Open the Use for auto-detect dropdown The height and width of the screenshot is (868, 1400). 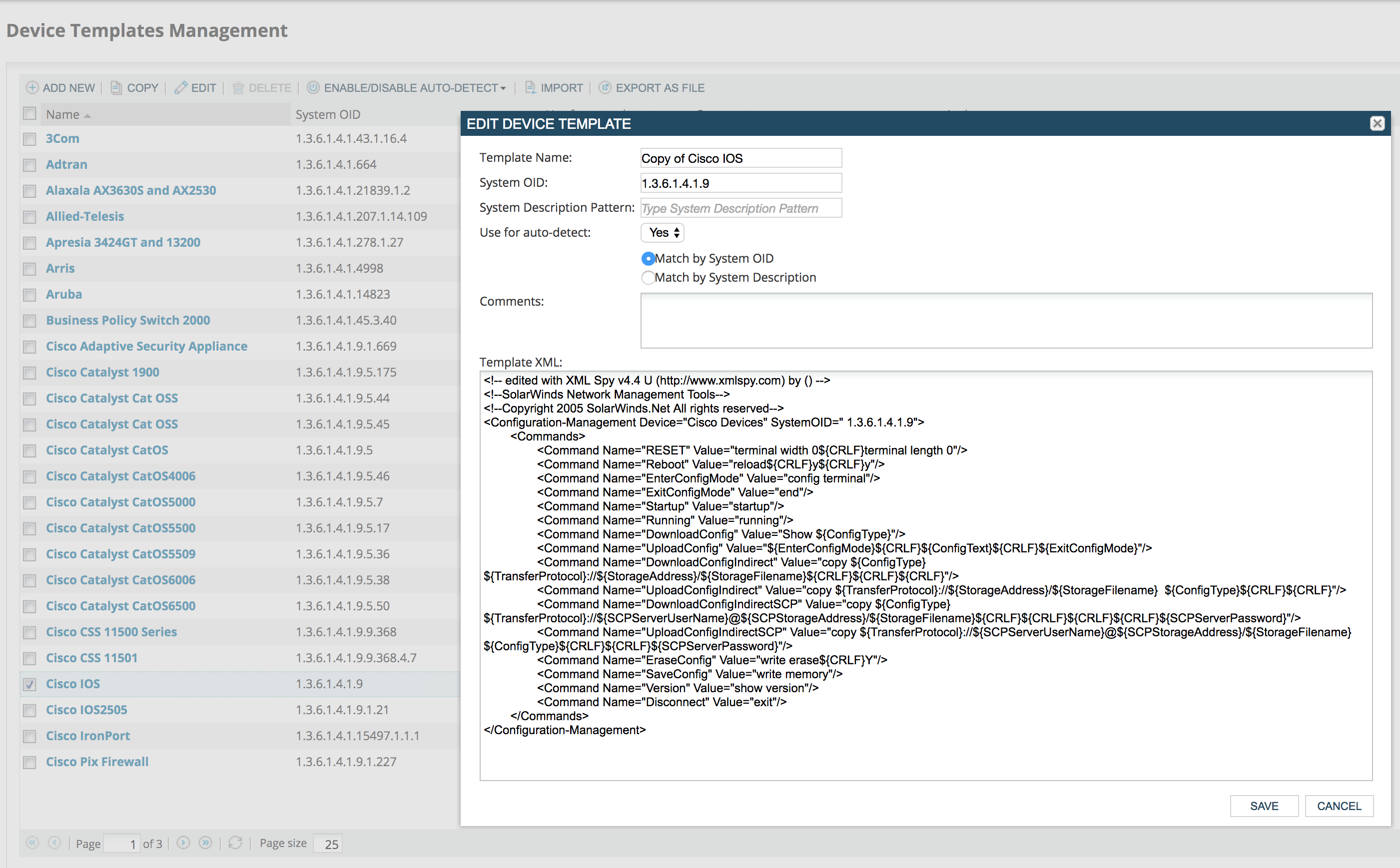pos(663,233)
